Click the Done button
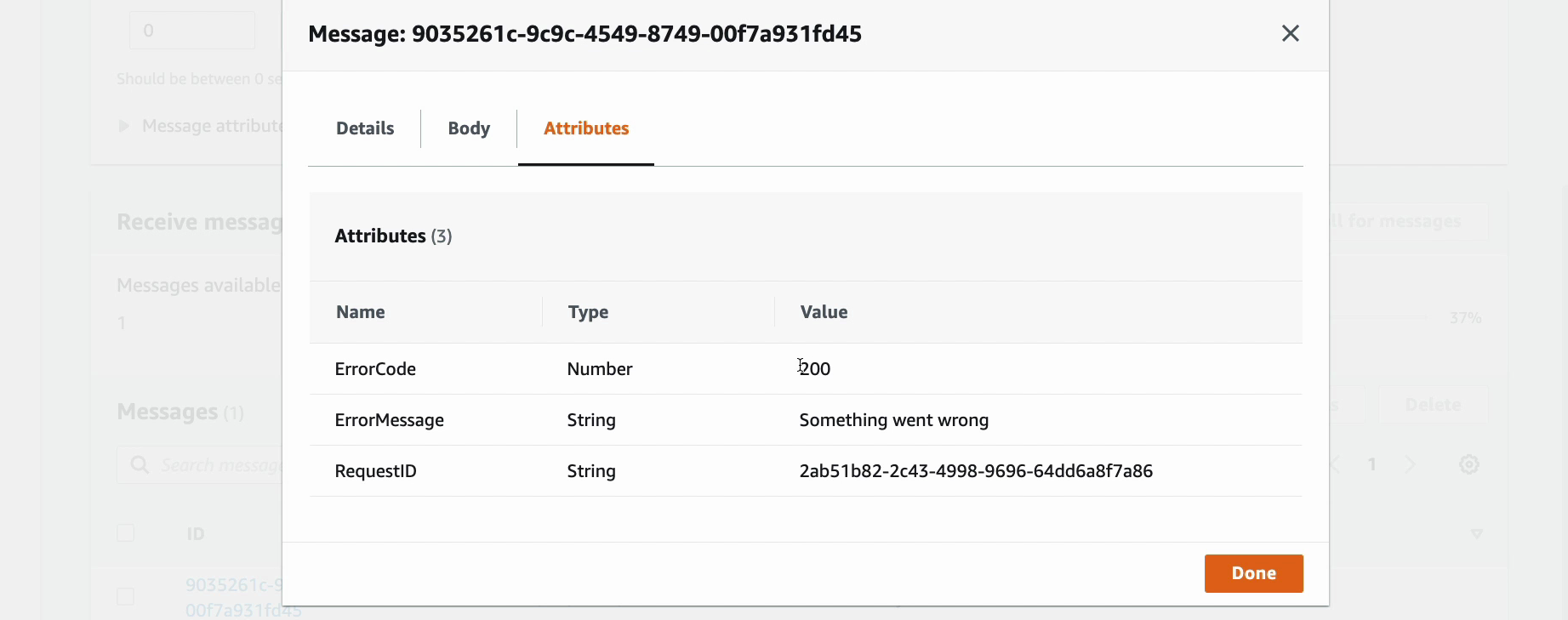The height and width of the screenshot is (620, 1568). [1253, 573]
